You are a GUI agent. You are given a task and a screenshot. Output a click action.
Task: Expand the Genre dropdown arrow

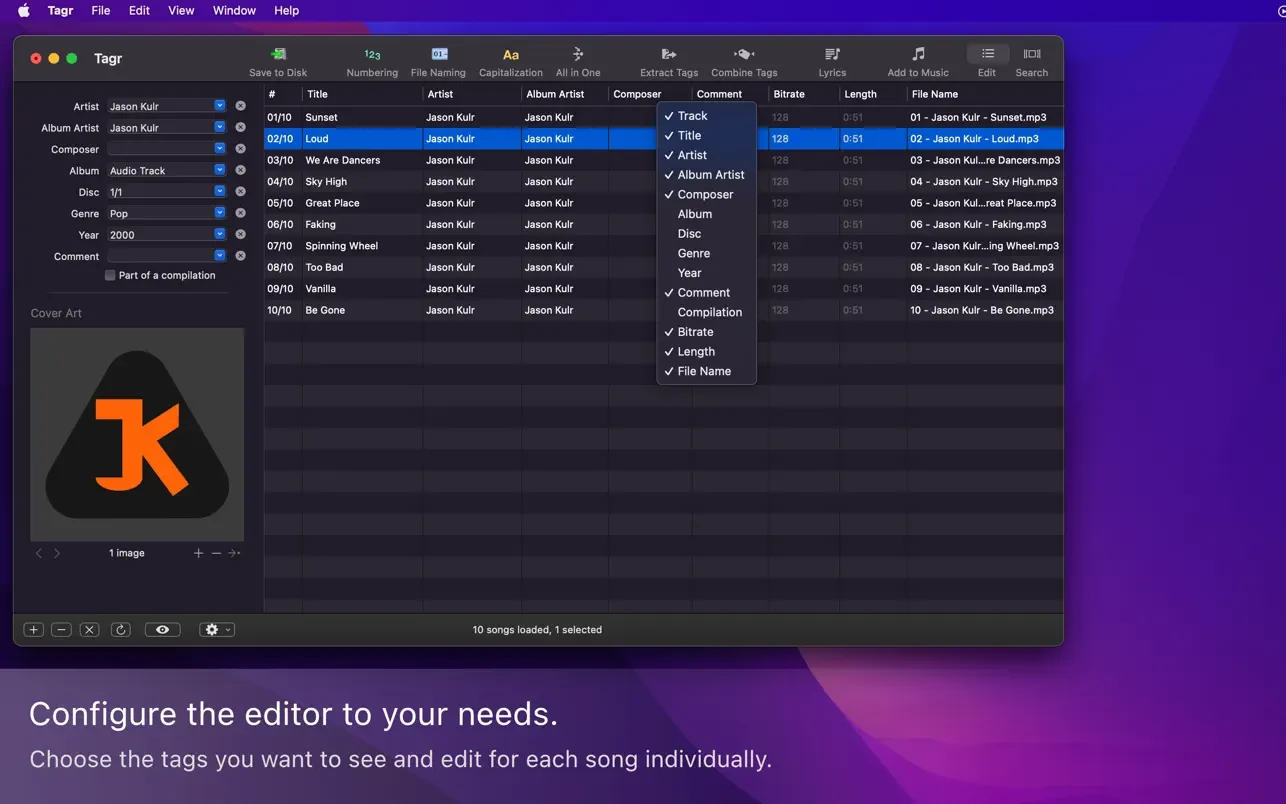[220, 213]
